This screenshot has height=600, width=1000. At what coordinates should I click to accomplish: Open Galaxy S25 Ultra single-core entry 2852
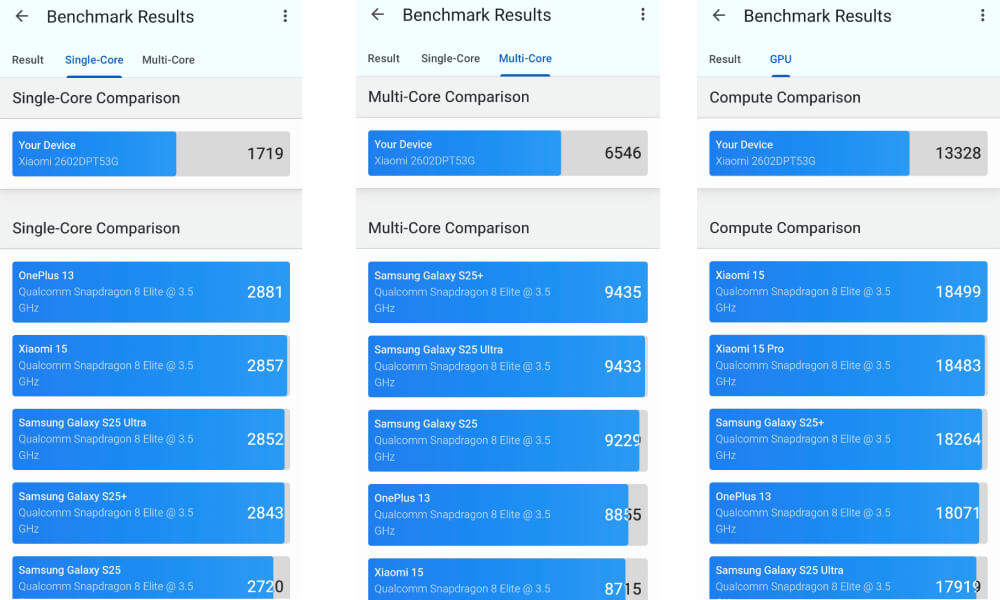(x=151, y=439)
